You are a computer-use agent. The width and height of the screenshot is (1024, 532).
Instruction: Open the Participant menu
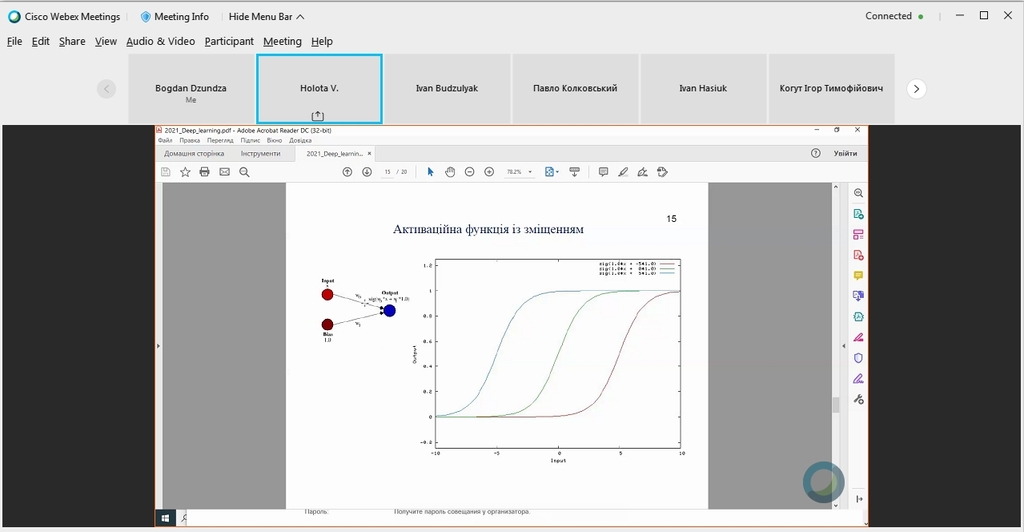229,41
